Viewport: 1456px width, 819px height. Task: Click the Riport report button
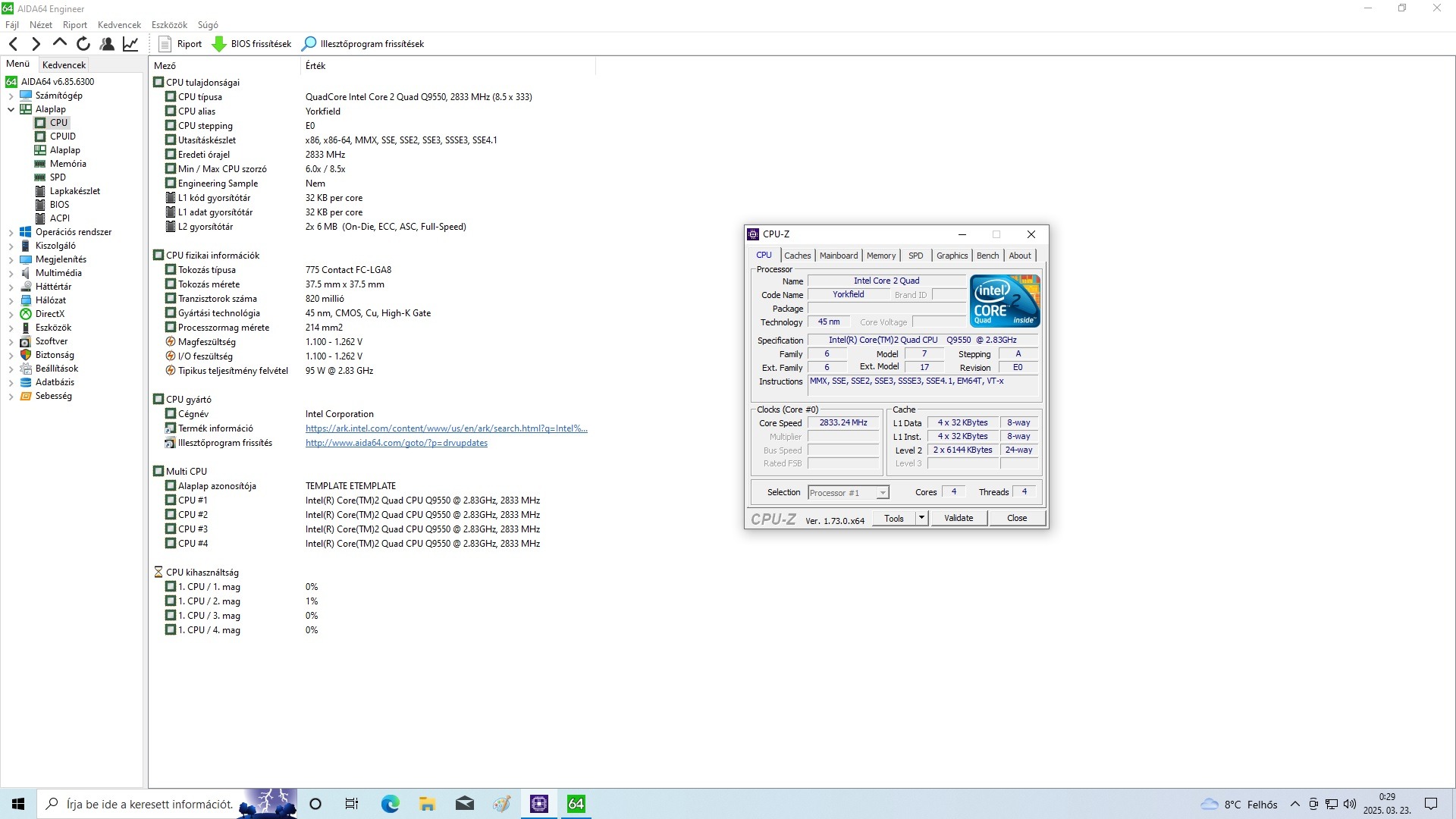tap(180, 44)
